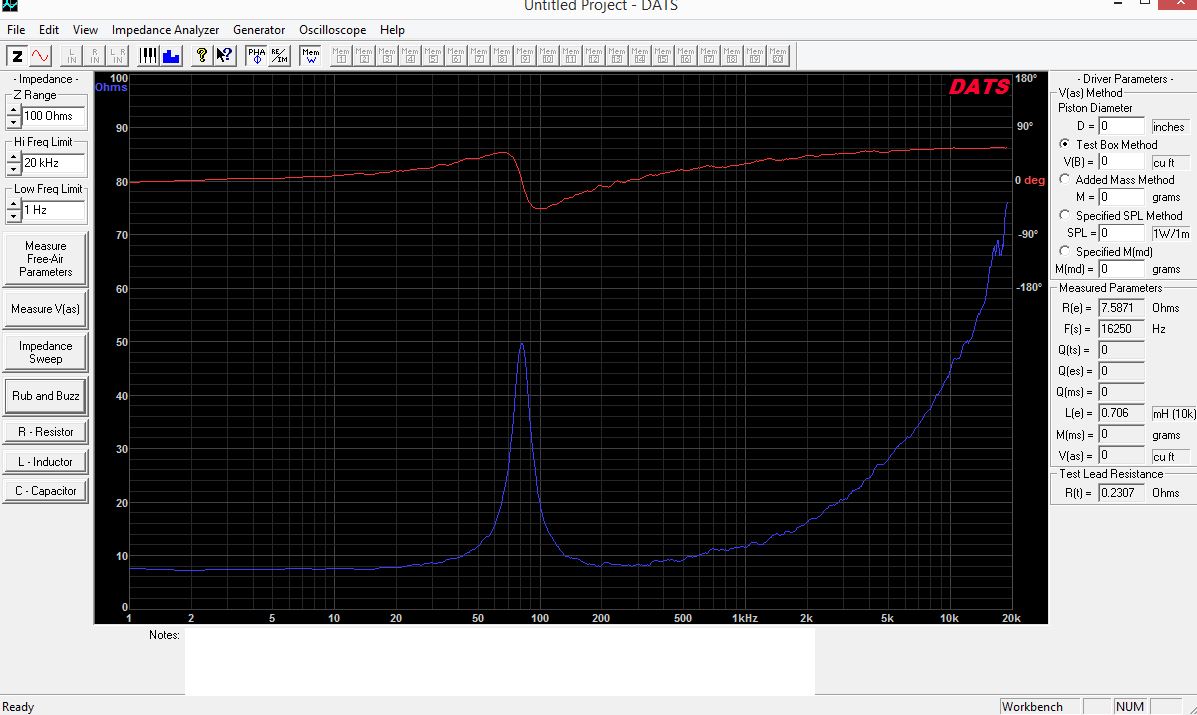Viewport: 1197px width, 715px height.
Task: Select the Z impedance analyzer mode icon
Action: click(17, 56)
